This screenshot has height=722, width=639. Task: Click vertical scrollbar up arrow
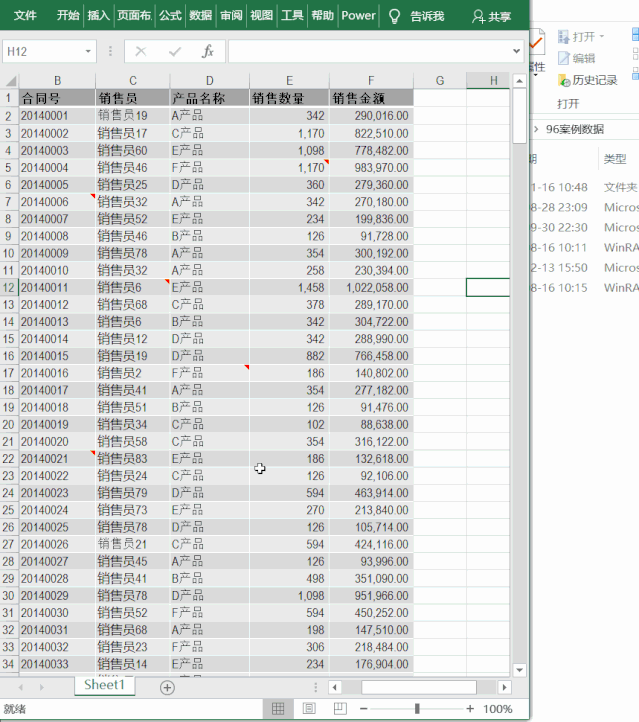(x=519, y=81)
